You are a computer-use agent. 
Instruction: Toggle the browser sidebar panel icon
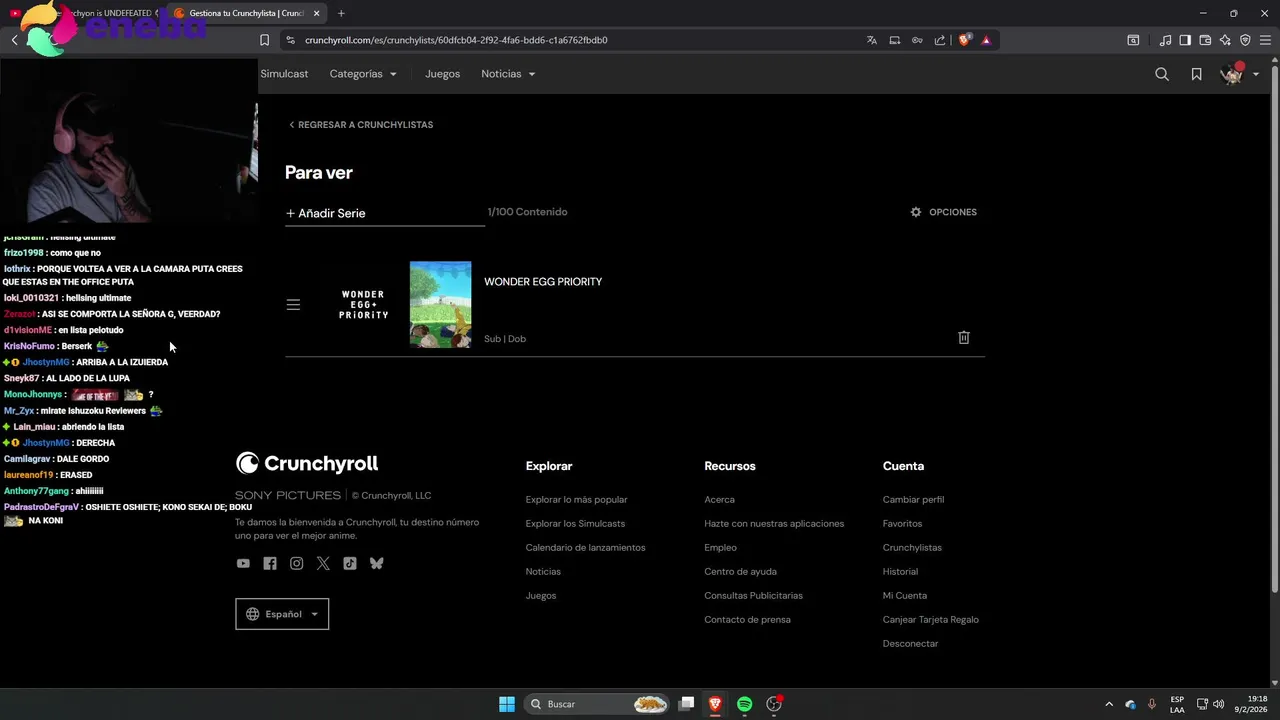[1185, 40]
